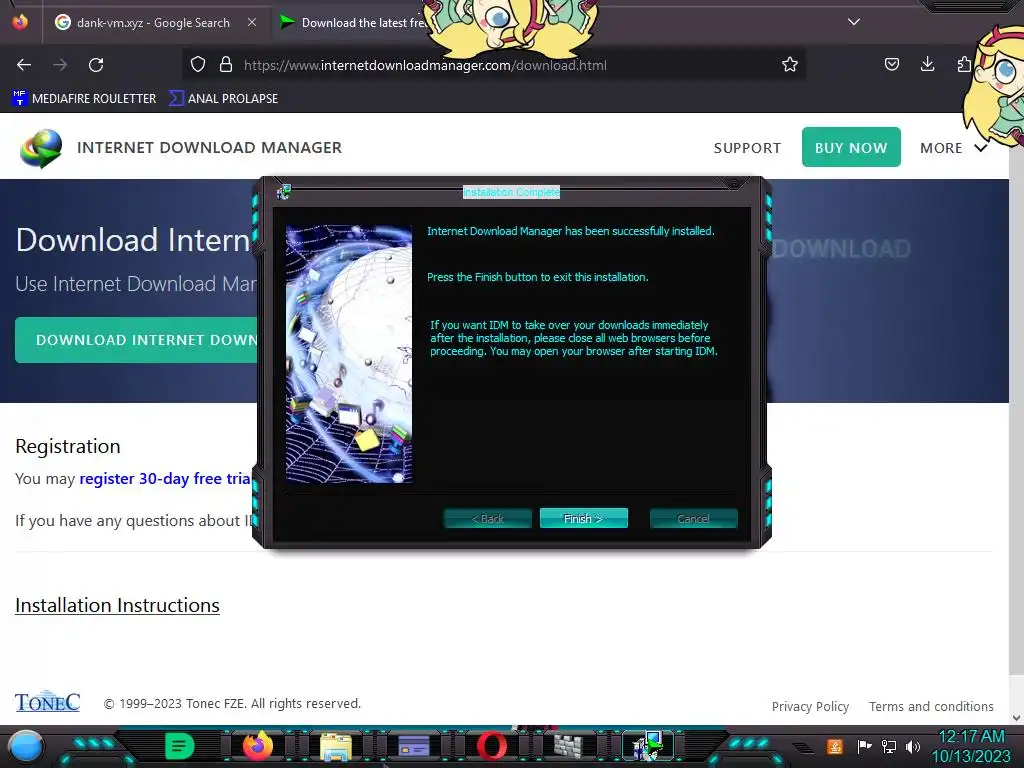
Task: Click Firefox icon in the taskbar
Action: pos(257,746)
